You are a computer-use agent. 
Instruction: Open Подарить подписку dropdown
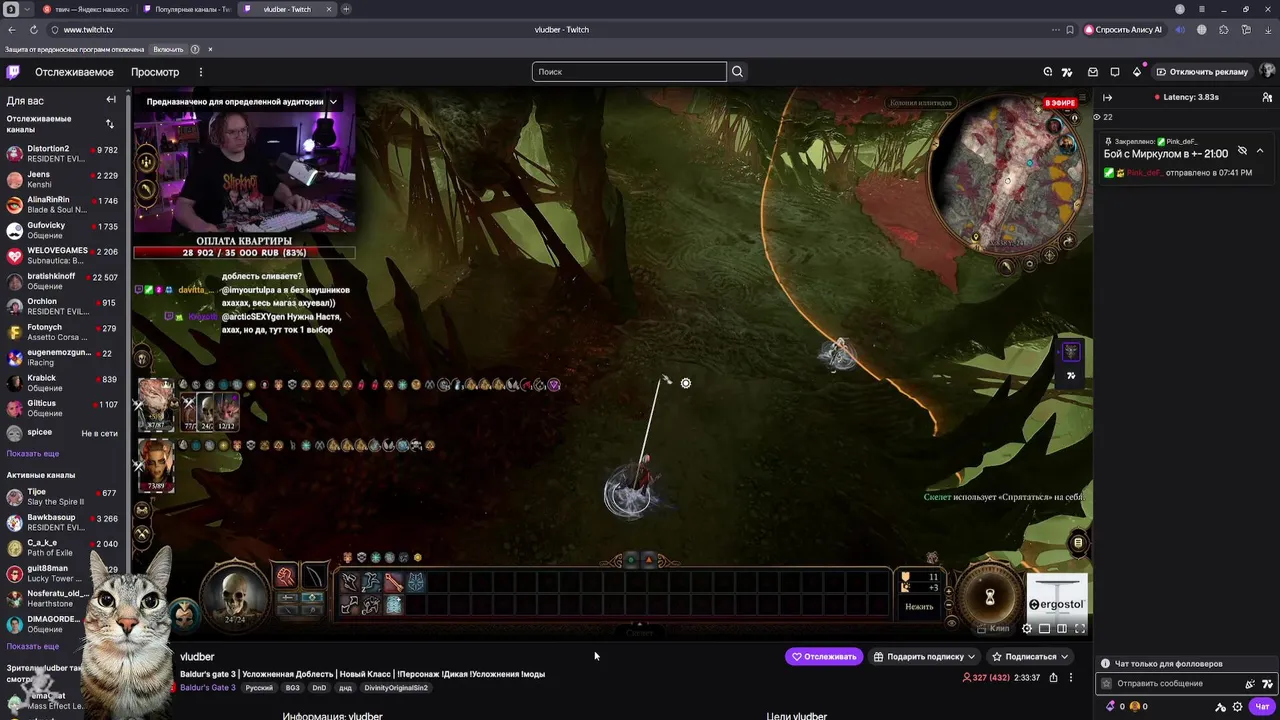coord(925,657)
